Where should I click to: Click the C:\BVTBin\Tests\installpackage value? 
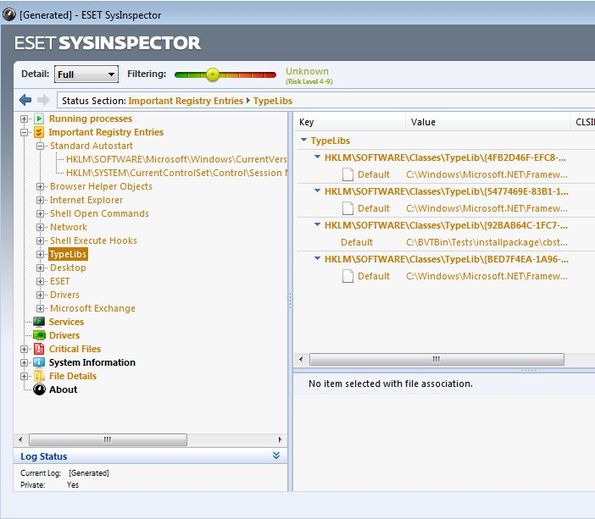(487, 242)
